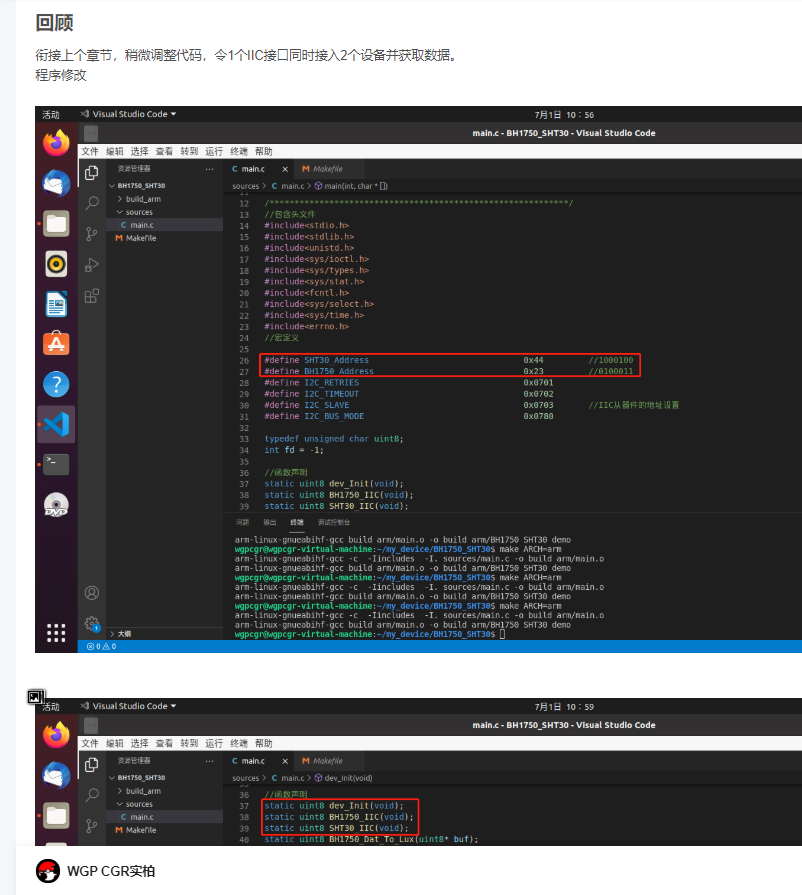Viewport: 802px width, 895px height.
Task: Open Explorer activity icon in lower screenshot
Action: click(91, 765)
